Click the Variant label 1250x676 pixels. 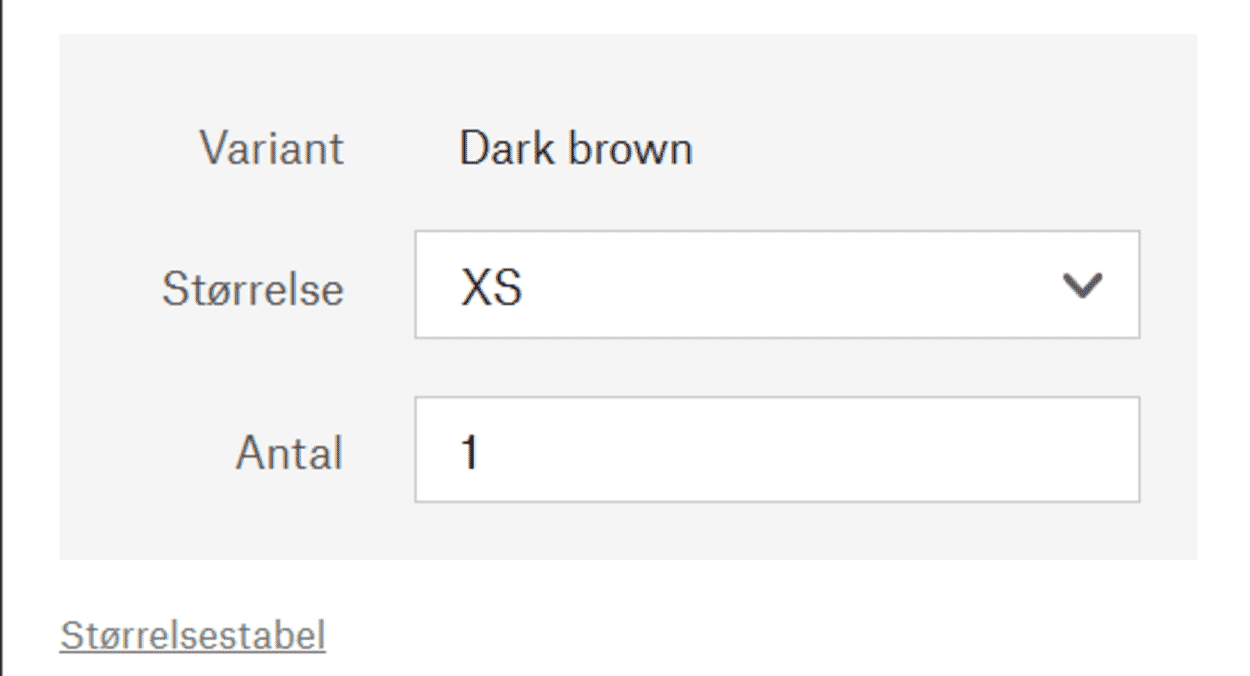[271, 149]
